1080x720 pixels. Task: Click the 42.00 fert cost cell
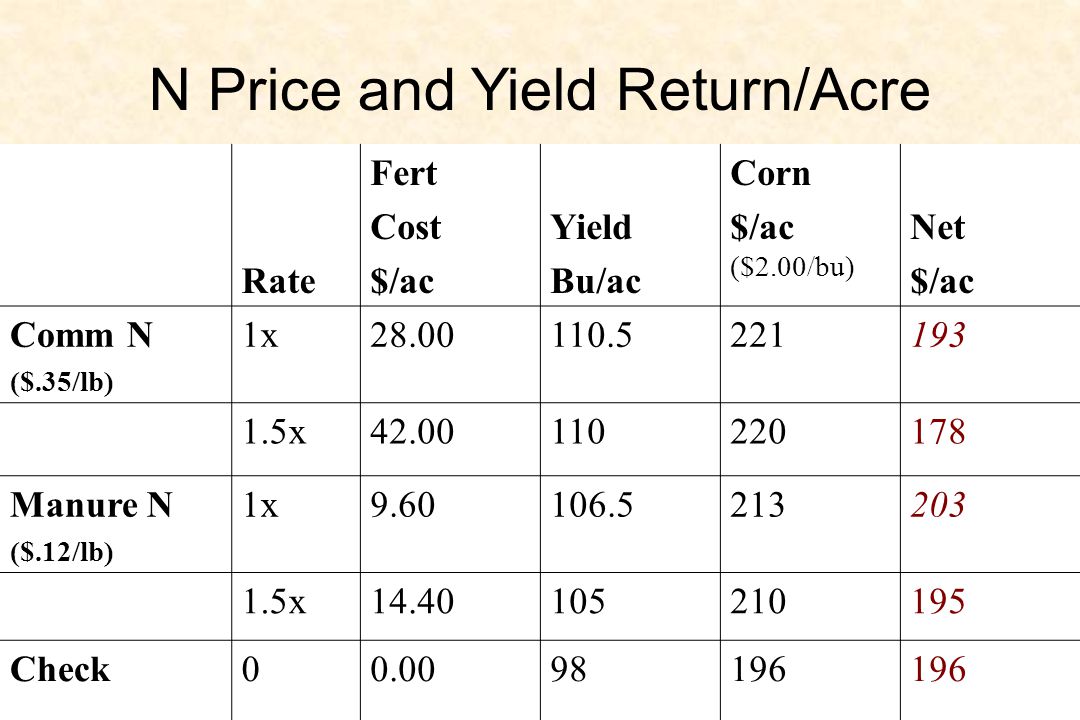pyautogui.click(x=412, y=432)
